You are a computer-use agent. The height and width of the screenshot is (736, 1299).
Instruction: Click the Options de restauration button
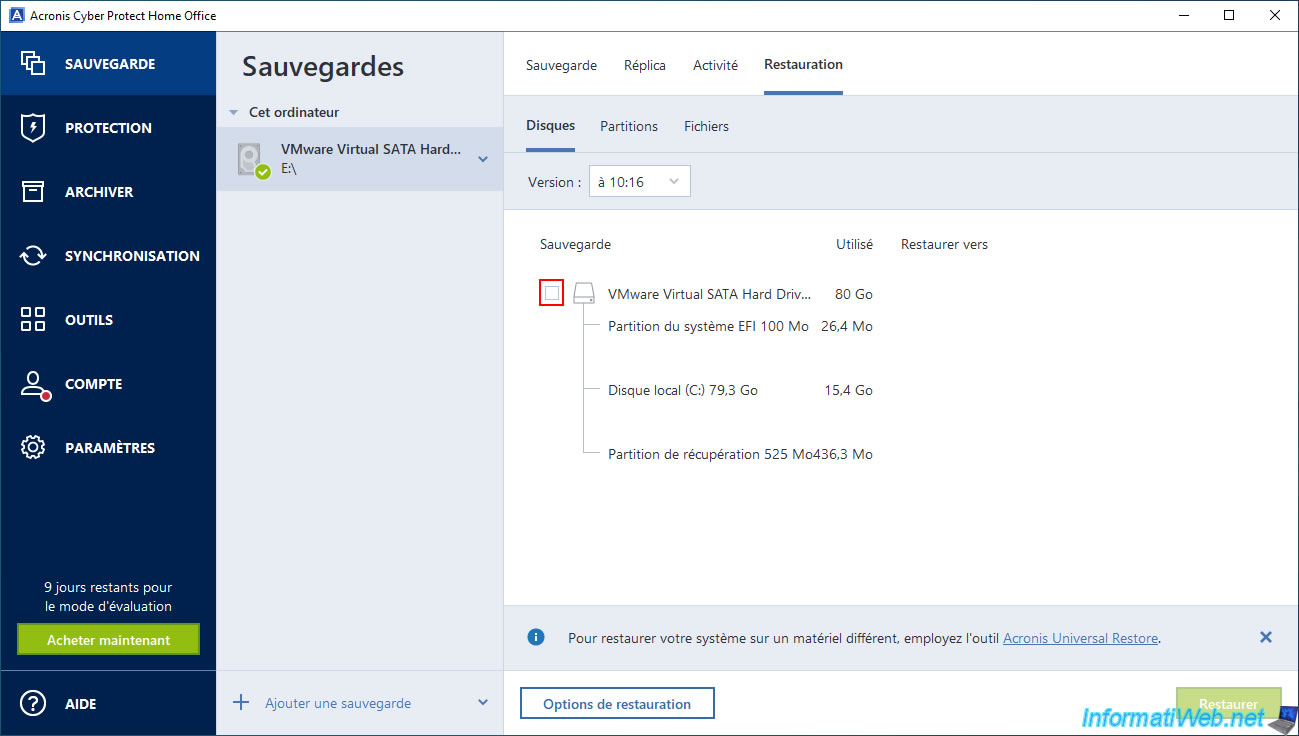click(617, 703)
